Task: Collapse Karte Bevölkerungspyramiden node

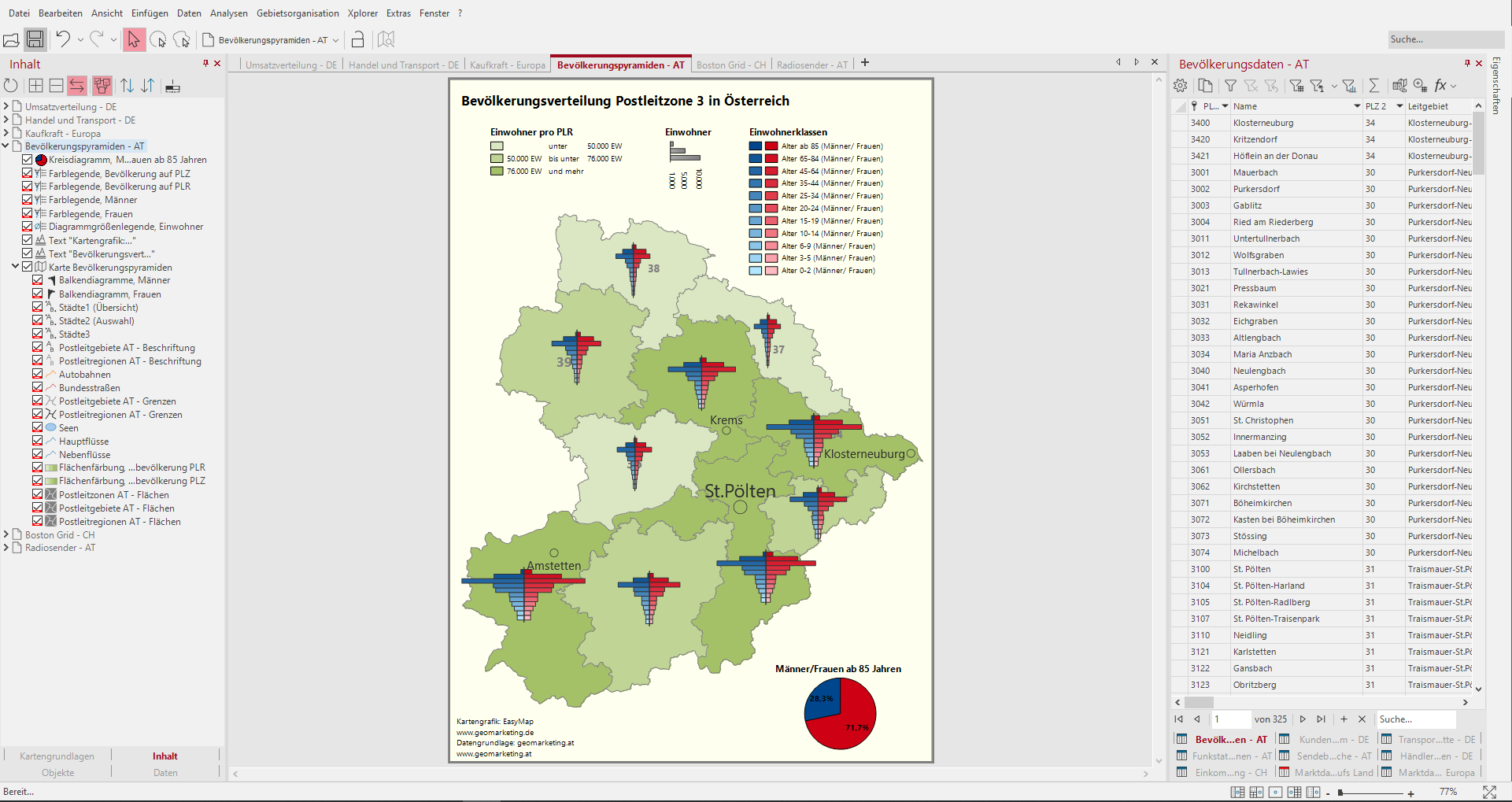Action: click(16, 267)
